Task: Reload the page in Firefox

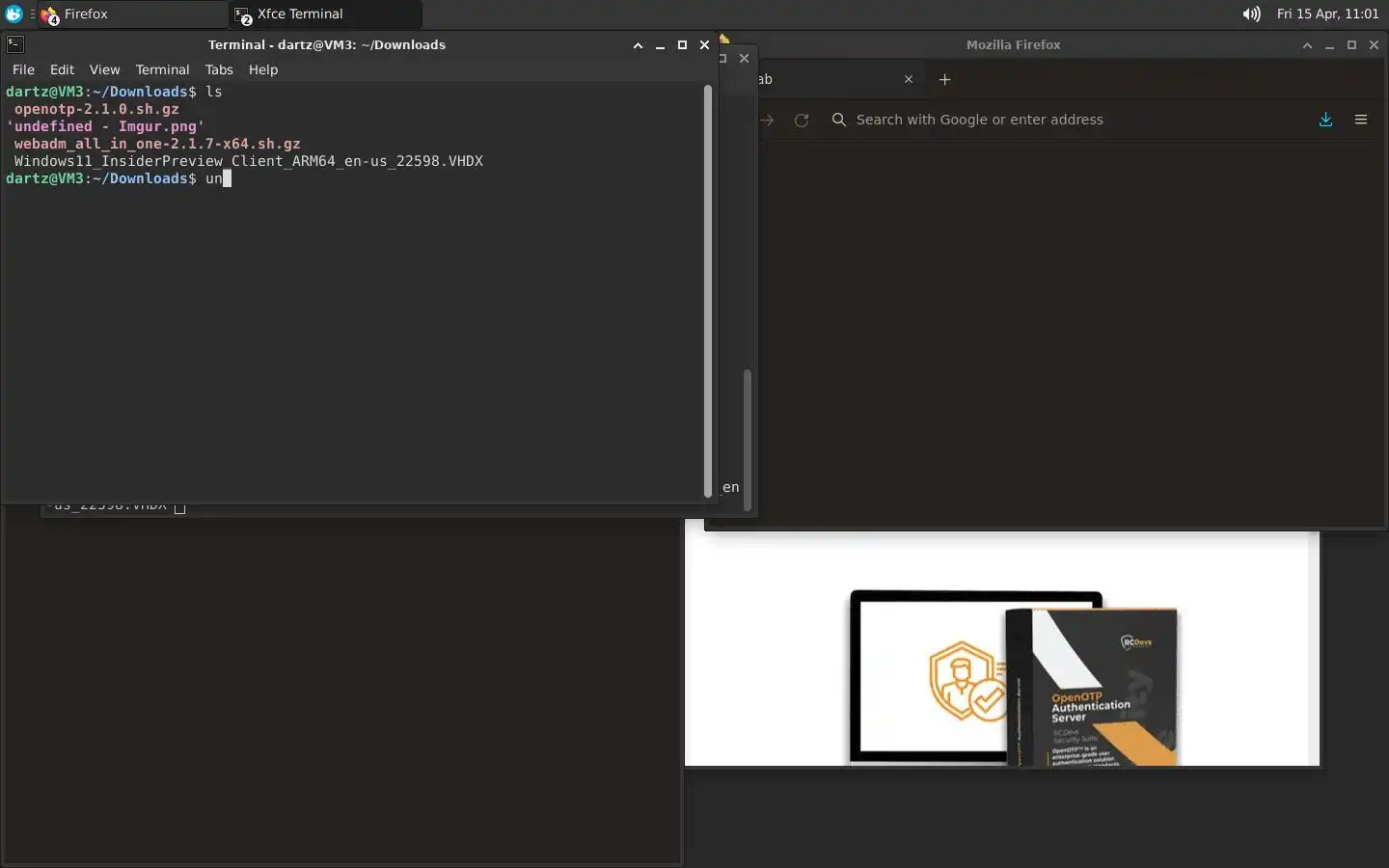Action: [x=802, y=120]
